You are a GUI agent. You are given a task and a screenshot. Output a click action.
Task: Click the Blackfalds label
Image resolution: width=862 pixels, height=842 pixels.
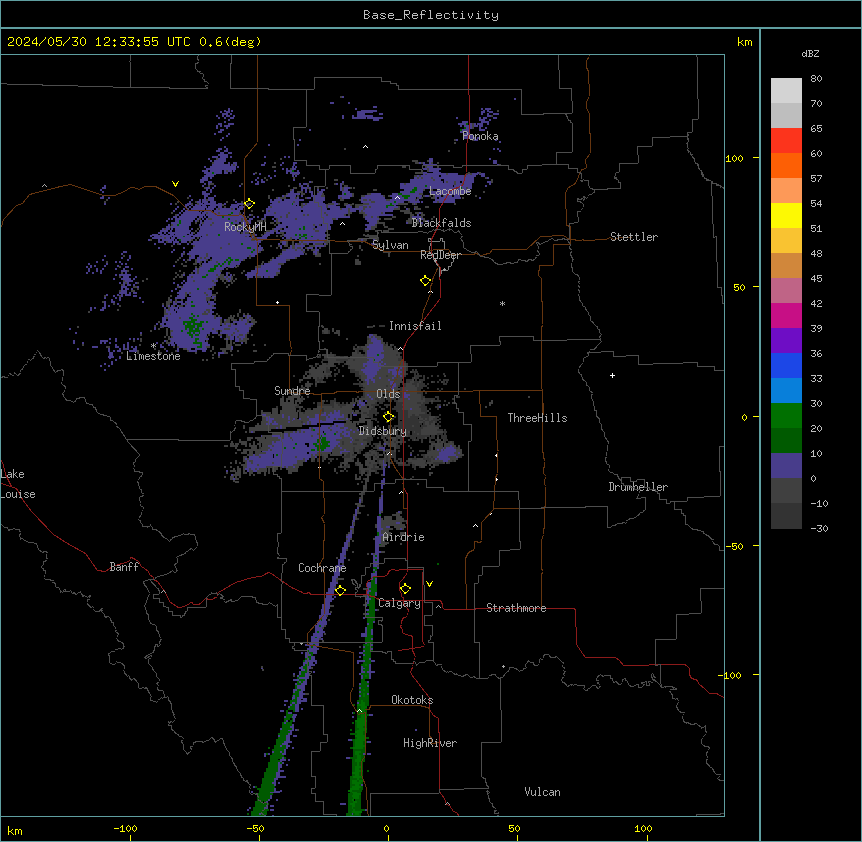(441, 223)
